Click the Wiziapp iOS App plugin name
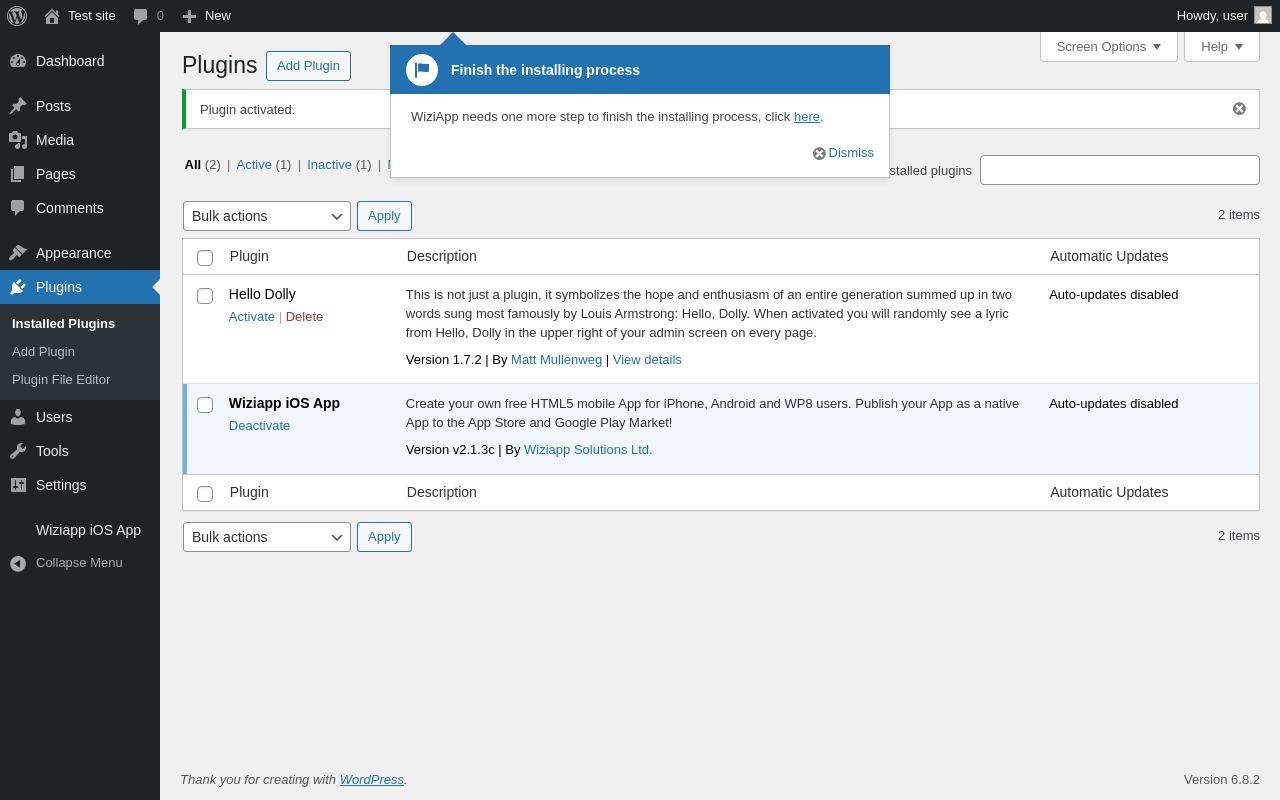 point(284,403)
